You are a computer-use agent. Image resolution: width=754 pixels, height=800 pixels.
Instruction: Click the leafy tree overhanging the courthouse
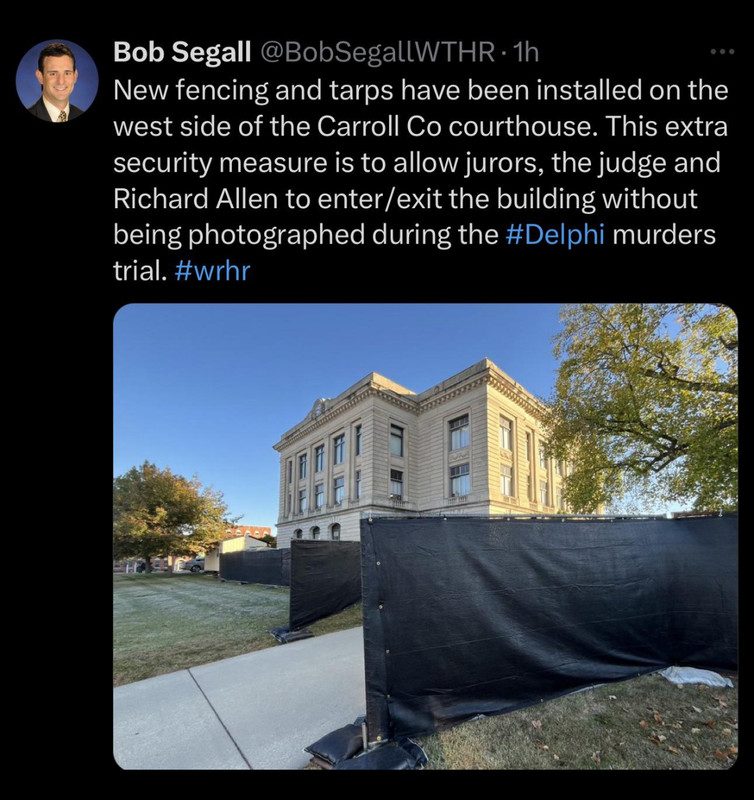(644, 408)
